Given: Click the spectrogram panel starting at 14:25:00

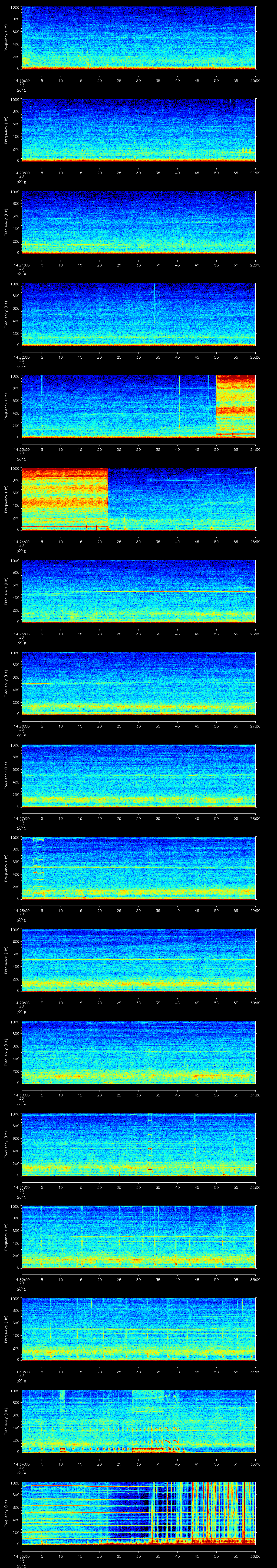Looking at the screenshot, I should pos(138,591).
